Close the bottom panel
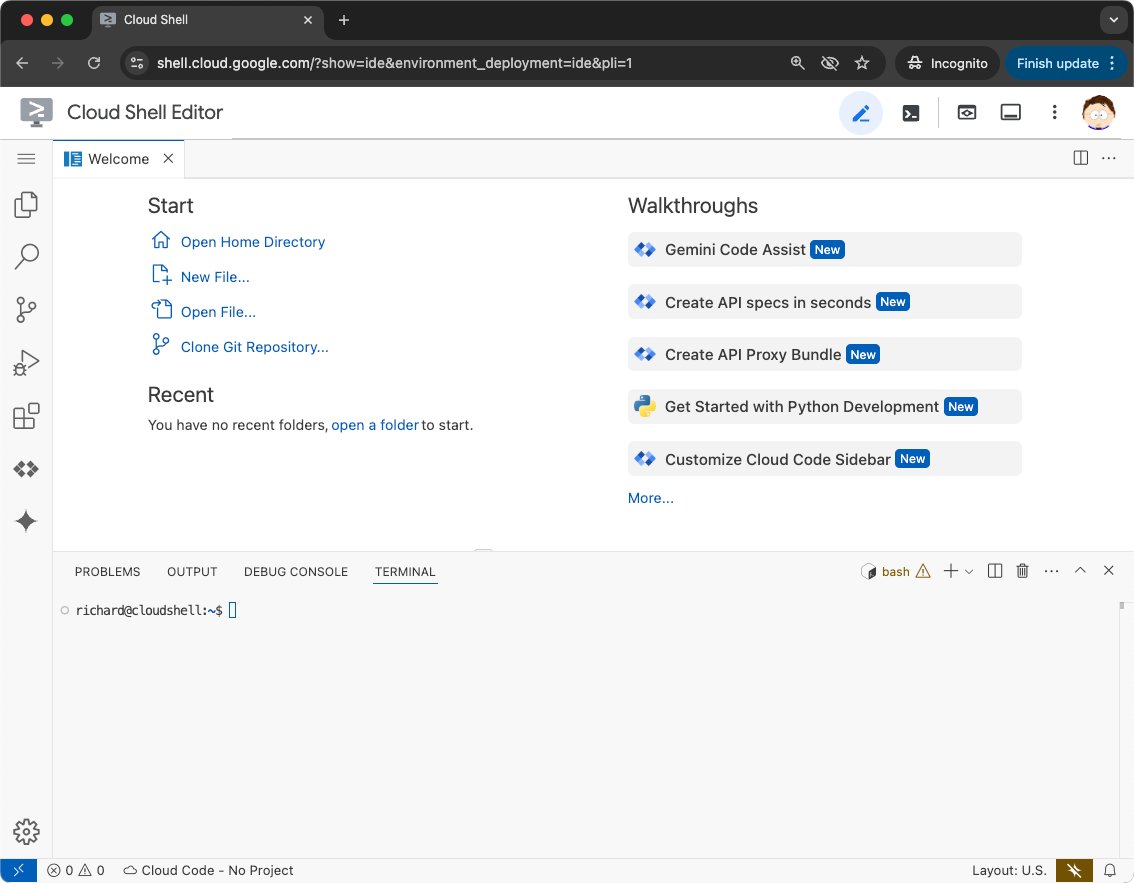Screen dimensions: 1134x883 click(1108, 570)
